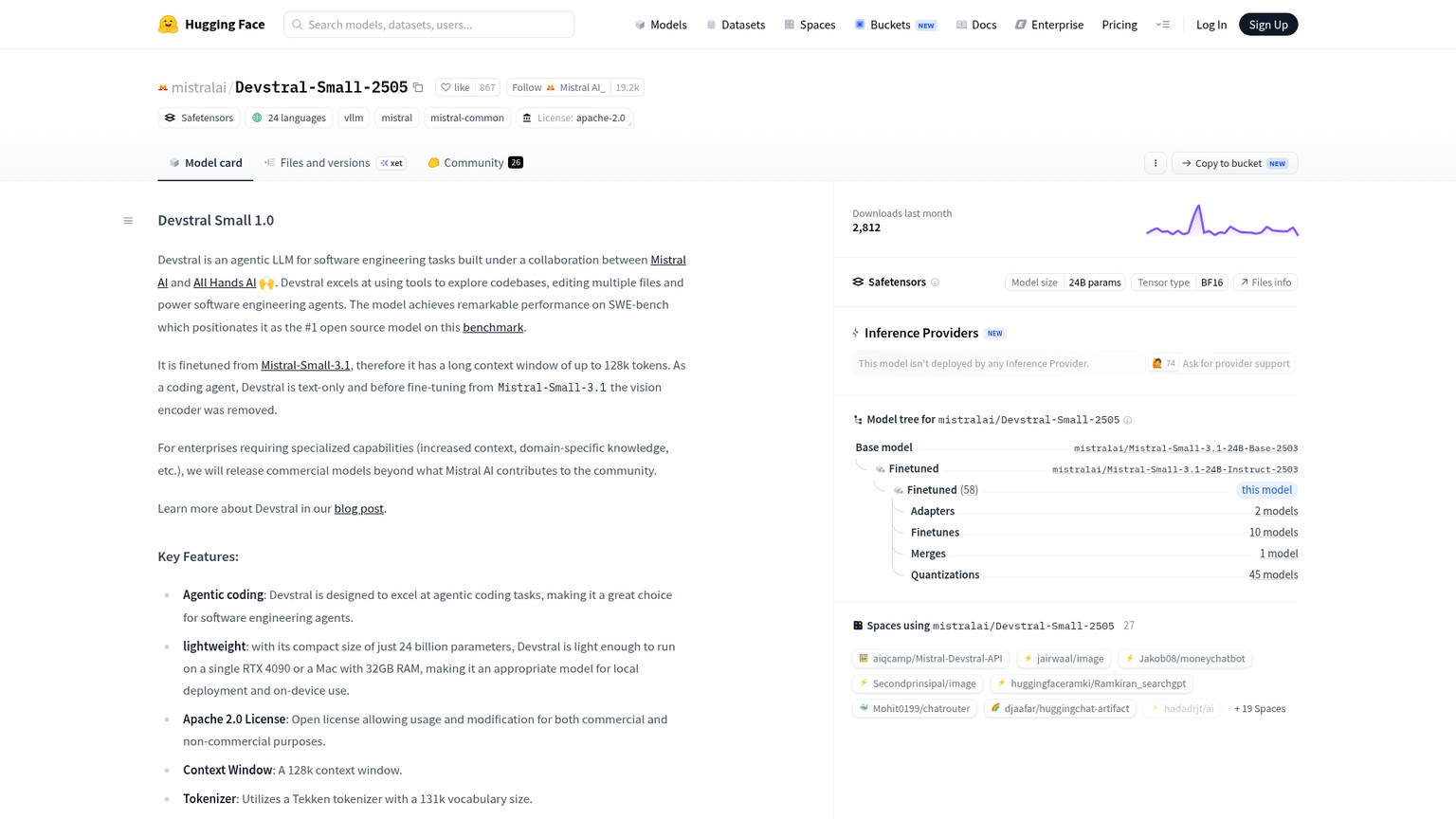Click the Safetensors info circle icon
This screenshot has height=819, width=1456.
[x=935, y=282]
